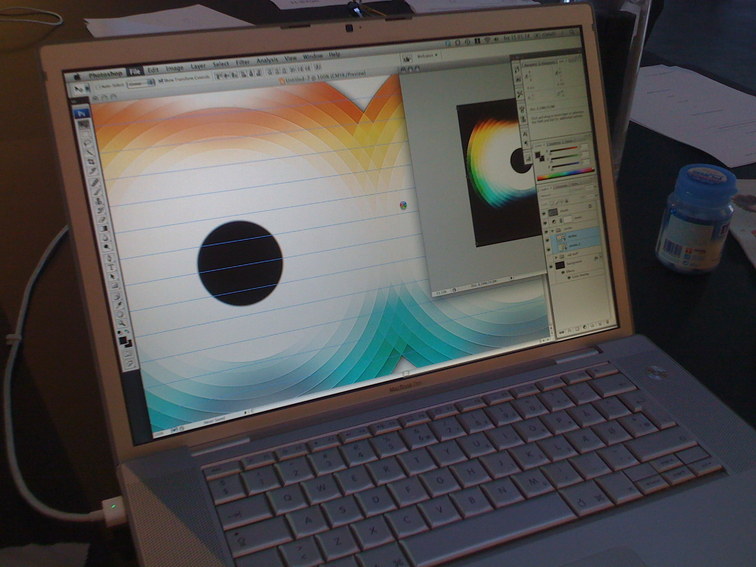Viewport: 756px width, 567px height.
Task: Open the Apple menu
Action: tap(77, 77)
